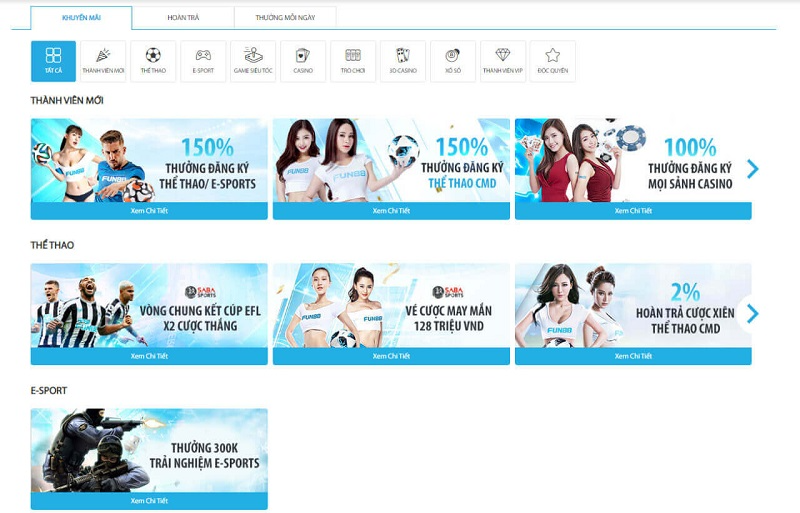The height and width of the screenshot is (513, 800).
Task: Open the Thưởng Mỗi Ngày tab
Action: coord(285,18)
